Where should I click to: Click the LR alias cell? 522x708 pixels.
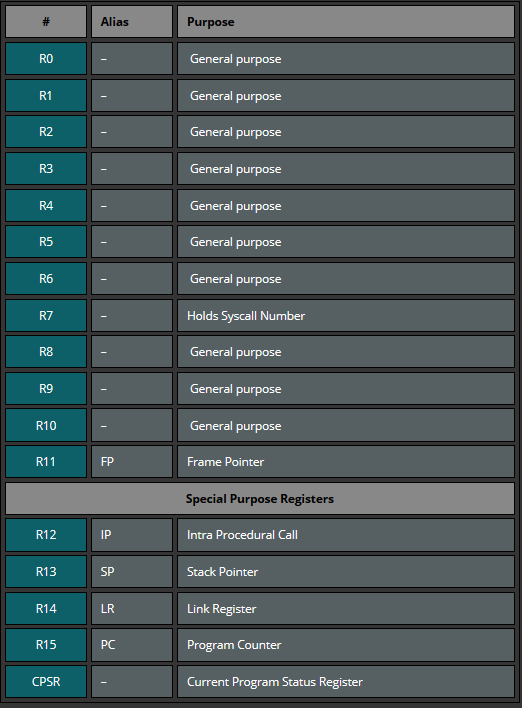click(x=132, y=609)
